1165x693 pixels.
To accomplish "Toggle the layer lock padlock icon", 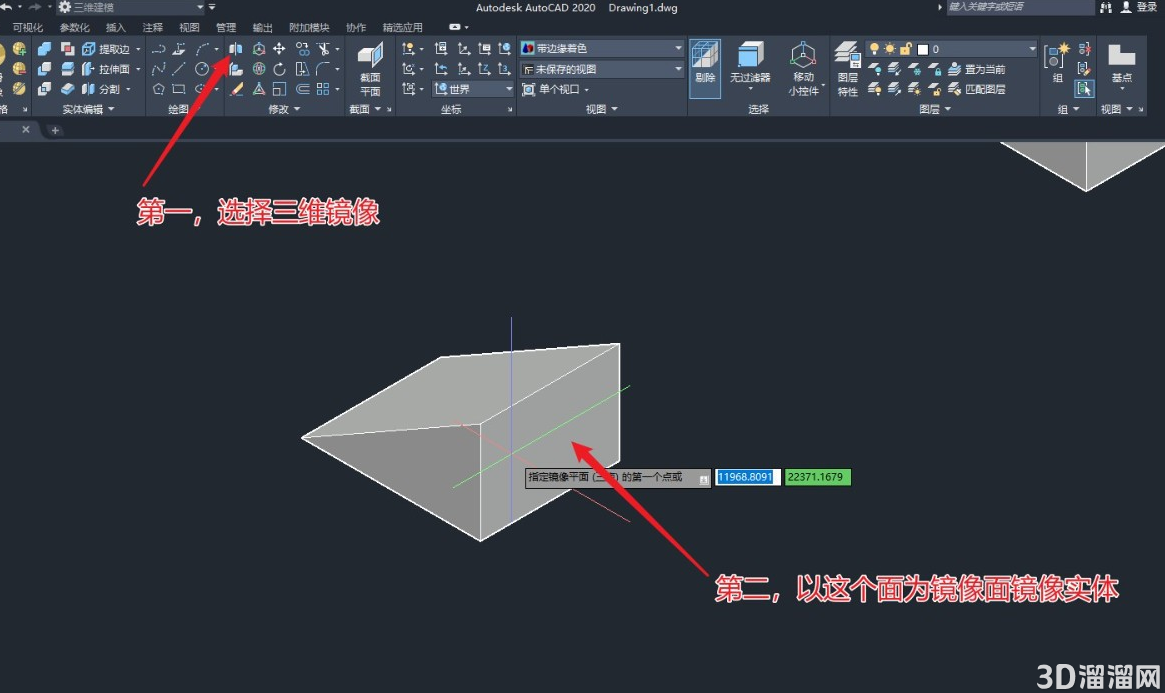I will tap(905, 48).
